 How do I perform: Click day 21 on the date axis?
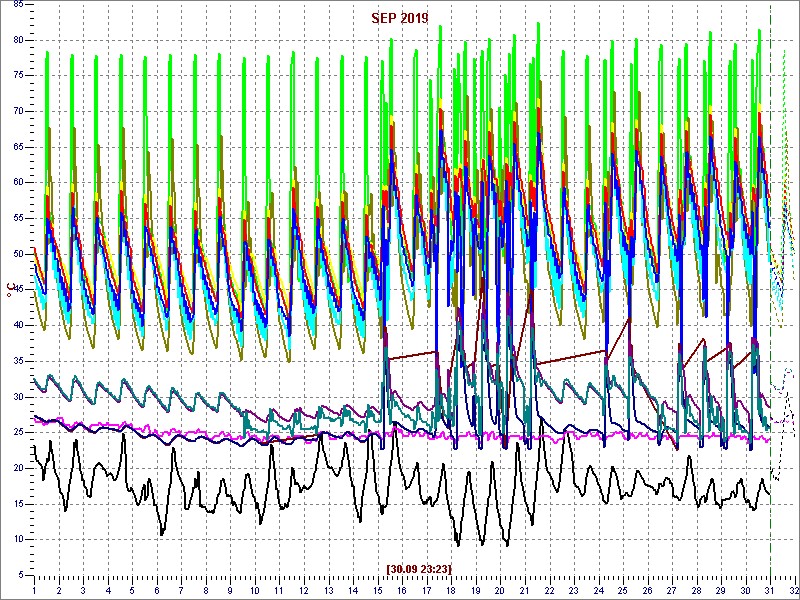[x=524, y=591]
